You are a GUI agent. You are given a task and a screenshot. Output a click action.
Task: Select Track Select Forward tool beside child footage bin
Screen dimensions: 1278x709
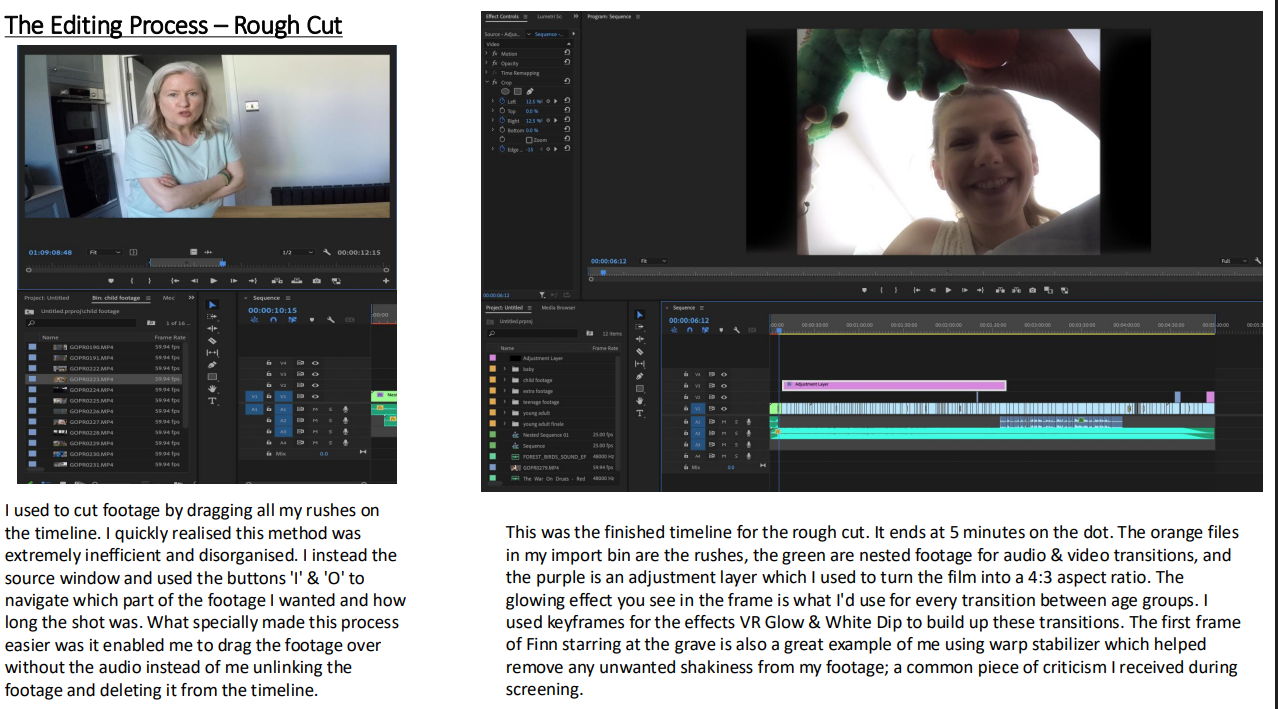point(212,317)
